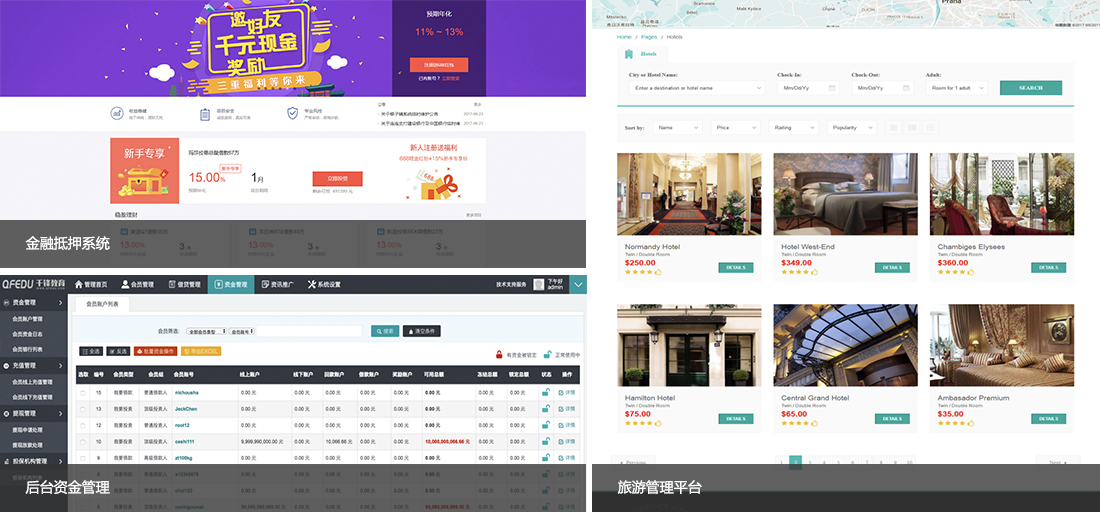Image resolution: width=1100 pixels, height=512 pixels.
Task: Tick the checkbox for JeckChen row
Action: [83, 409]
